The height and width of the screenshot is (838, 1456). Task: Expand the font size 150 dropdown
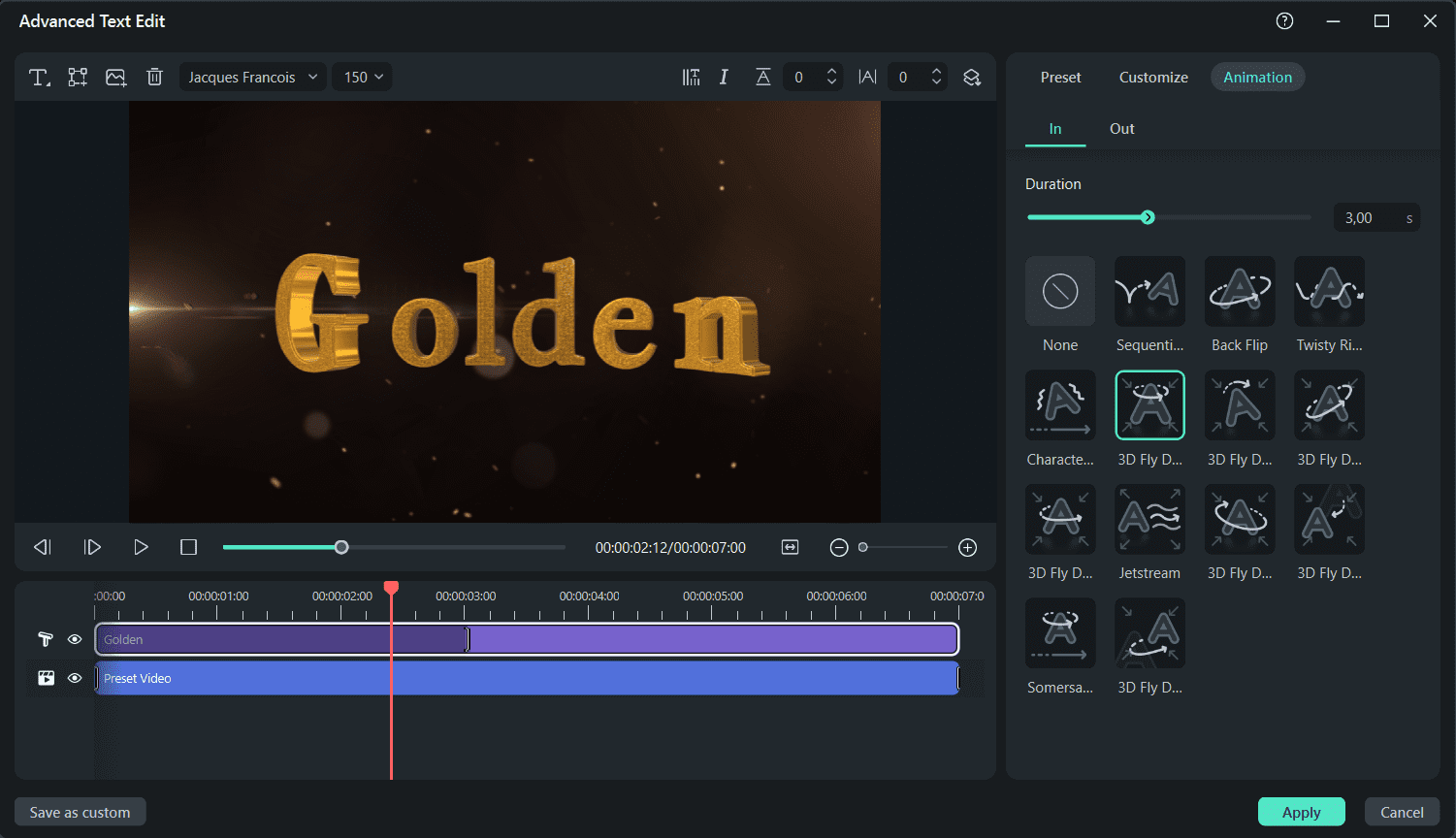click(x=363, y=78)
